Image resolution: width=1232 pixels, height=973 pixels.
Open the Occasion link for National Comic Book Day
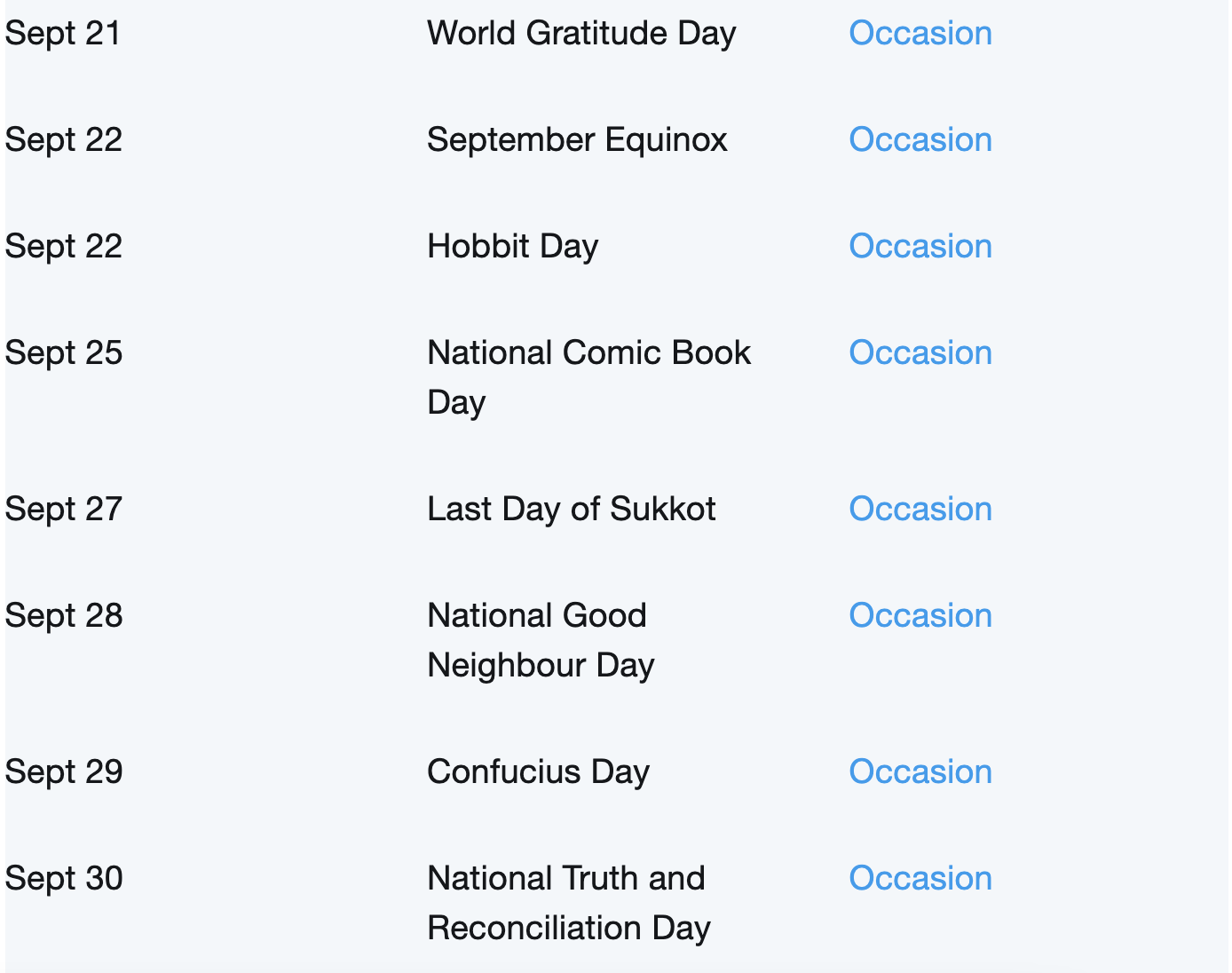click(x=920, y=353)
